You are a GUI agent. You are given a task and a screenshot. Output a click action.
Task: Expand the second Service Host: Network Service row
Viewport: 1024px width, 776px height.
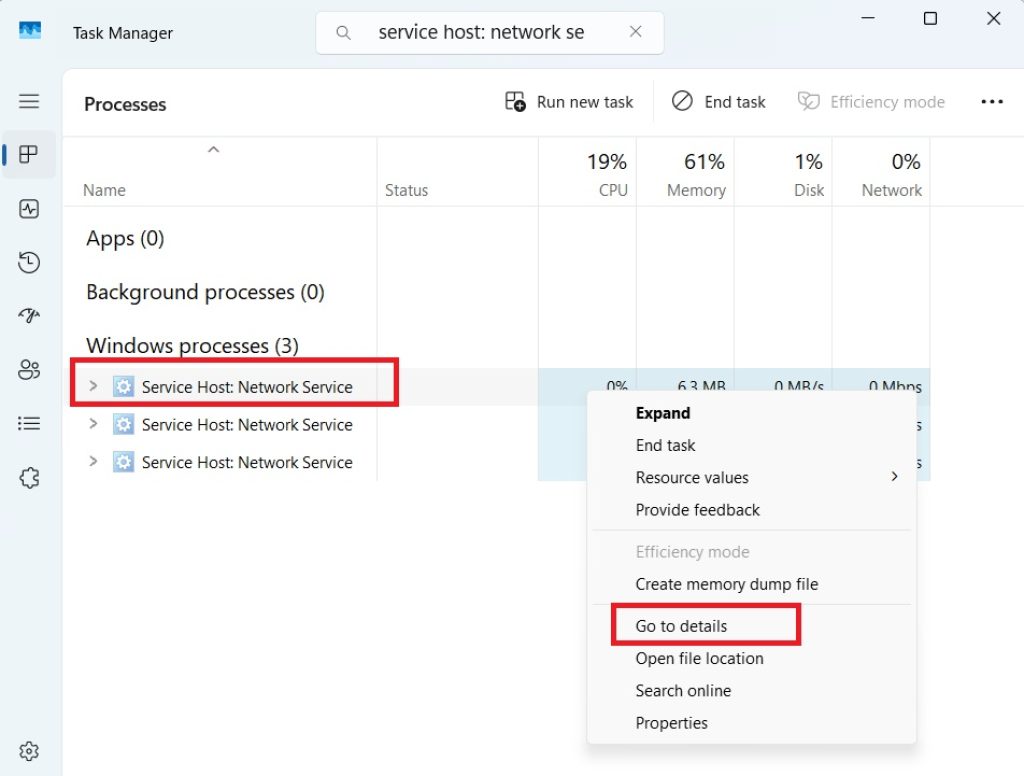93,424
